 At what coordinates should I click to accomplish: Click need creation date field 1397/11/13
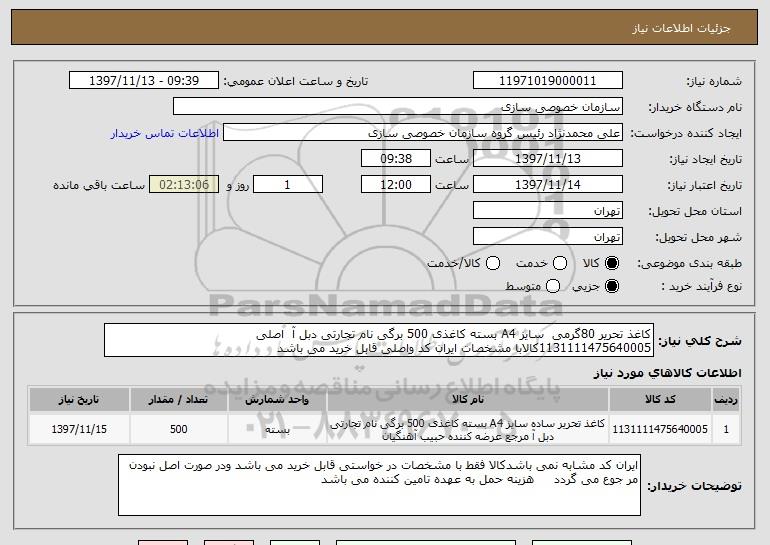coord(548,159)
